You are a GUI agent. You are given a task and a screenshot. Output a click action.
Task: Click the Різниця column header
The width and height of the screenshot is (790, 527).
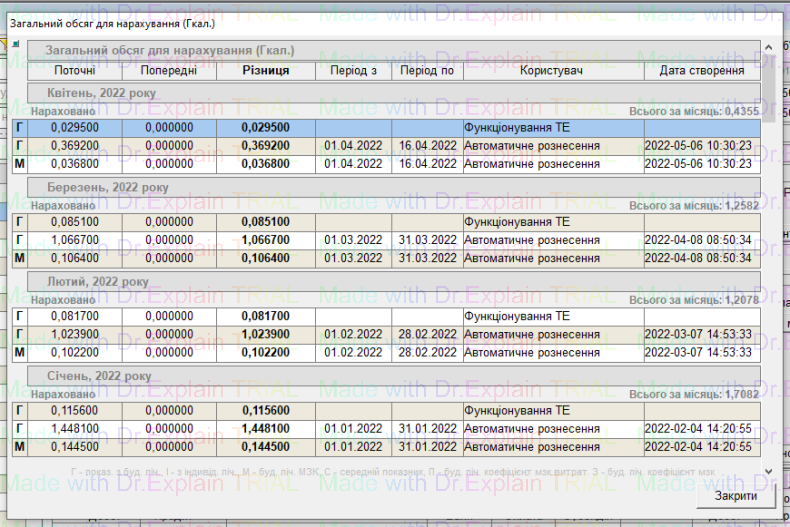(266, 71)
